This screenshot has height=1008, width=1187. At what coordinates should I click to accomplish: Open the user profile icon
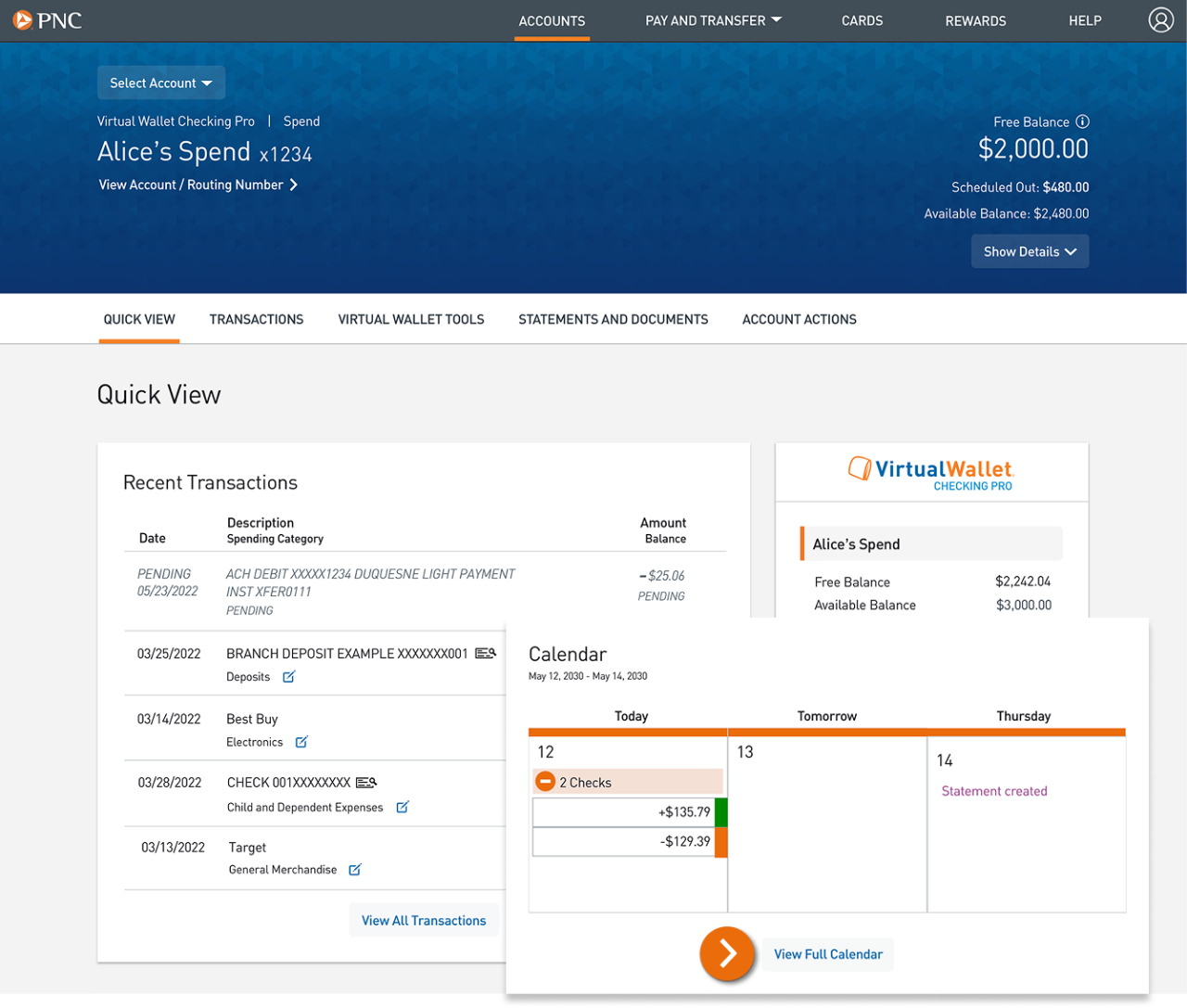coord(1161,19)
